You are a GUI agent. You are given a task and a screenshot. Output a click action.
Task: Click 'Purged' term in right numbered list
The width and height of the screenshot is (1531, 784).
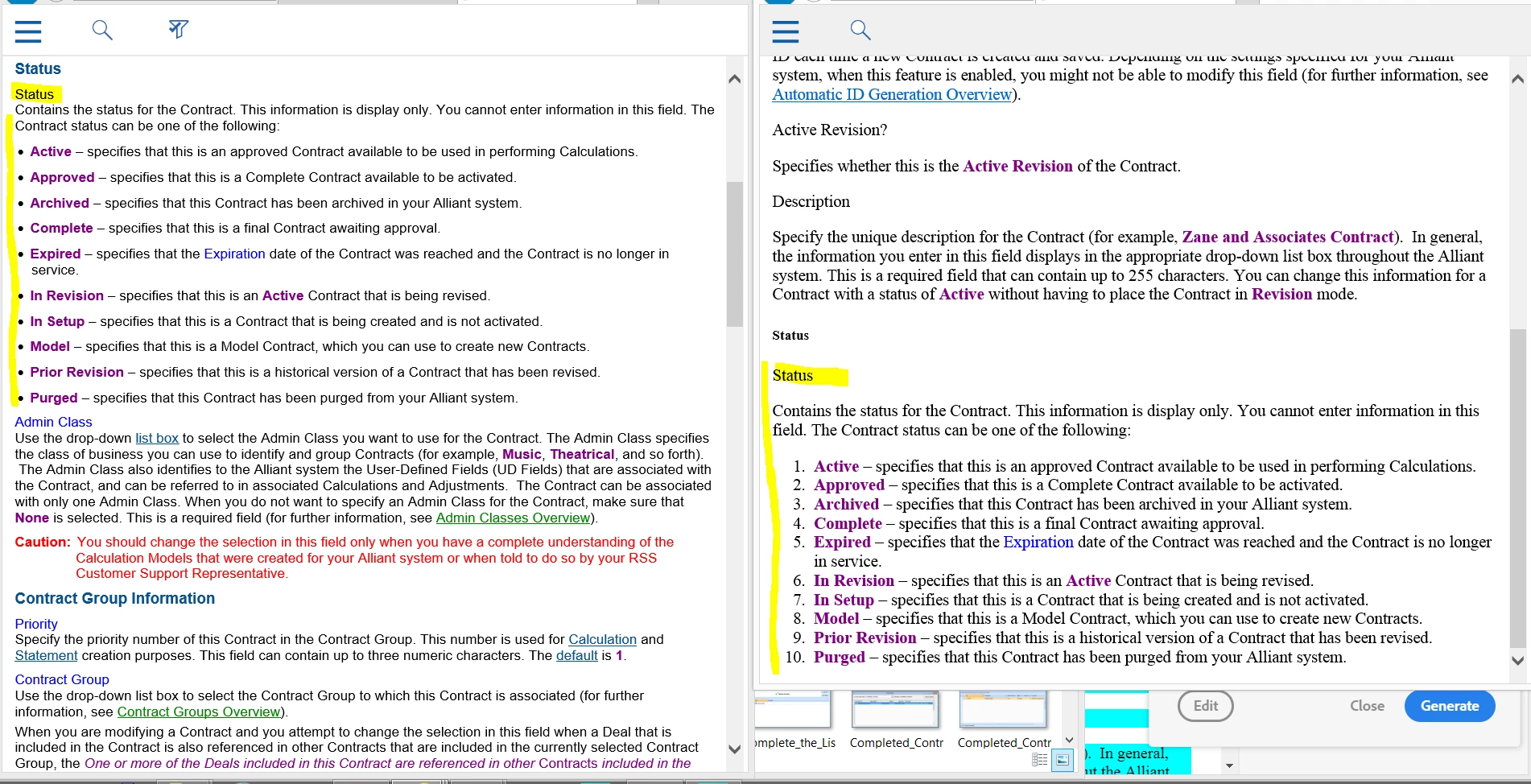click(840, 657)
